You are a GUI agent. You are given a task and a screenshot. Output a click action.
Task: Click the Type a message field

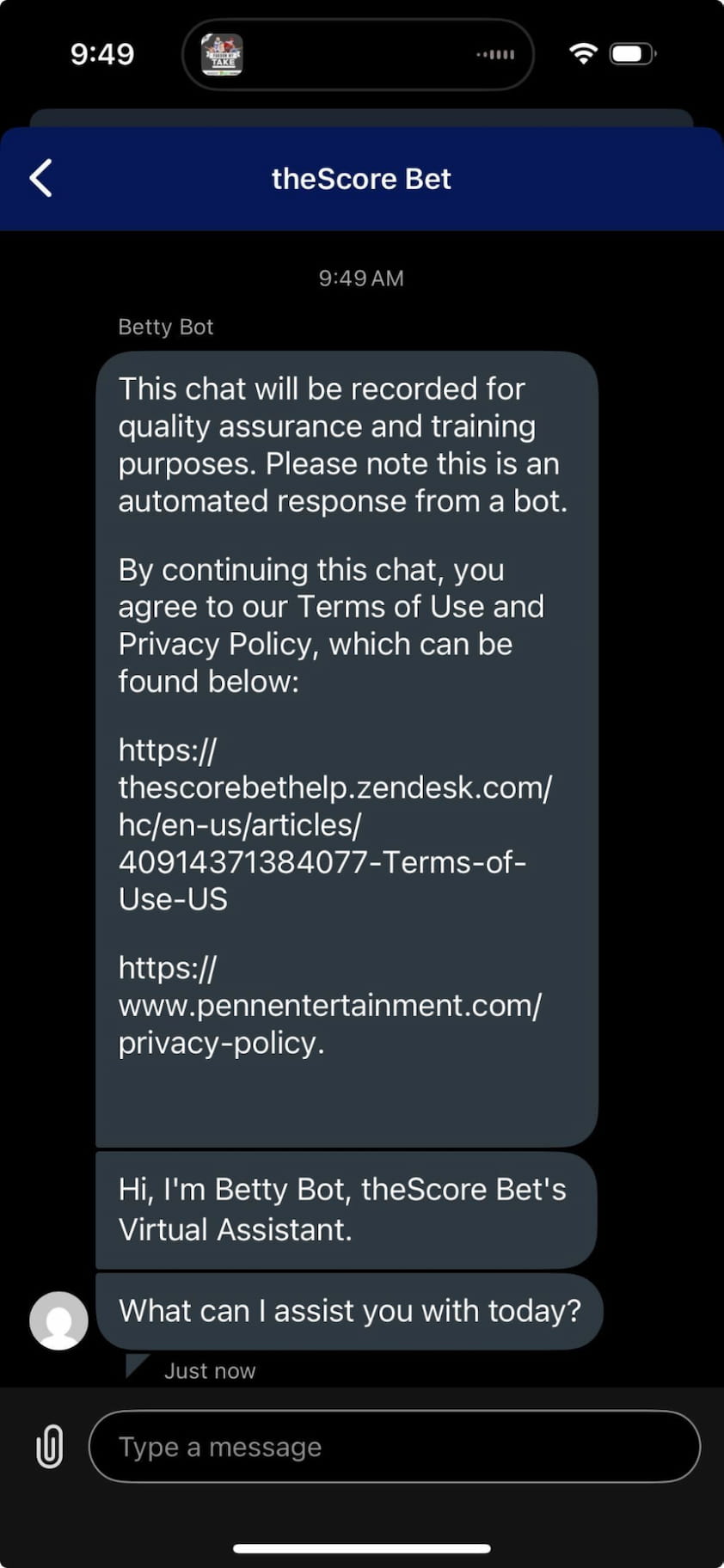tap(394, 1446)
